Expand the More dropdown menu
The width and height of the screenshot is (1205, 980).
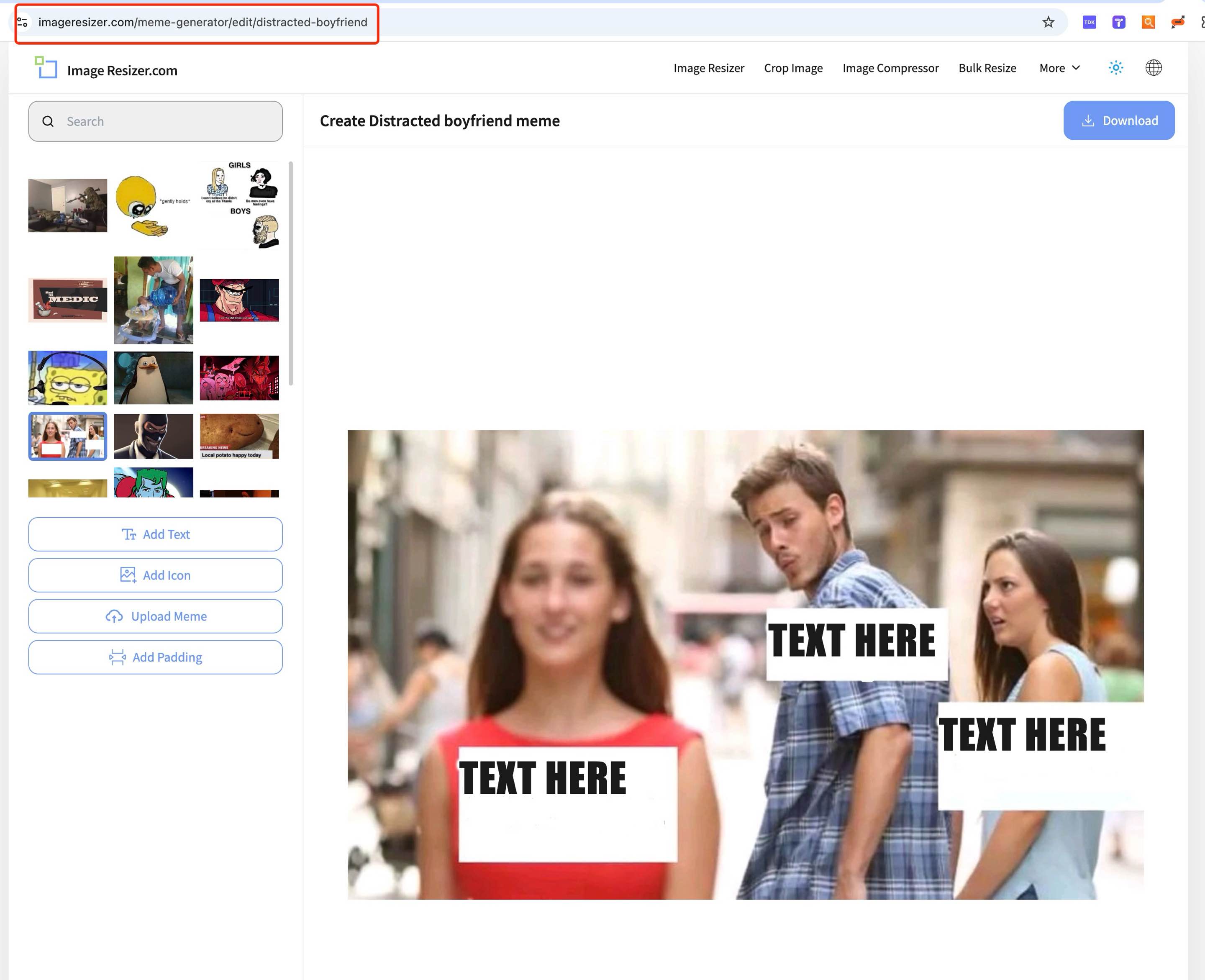(x=1059, y=68)
